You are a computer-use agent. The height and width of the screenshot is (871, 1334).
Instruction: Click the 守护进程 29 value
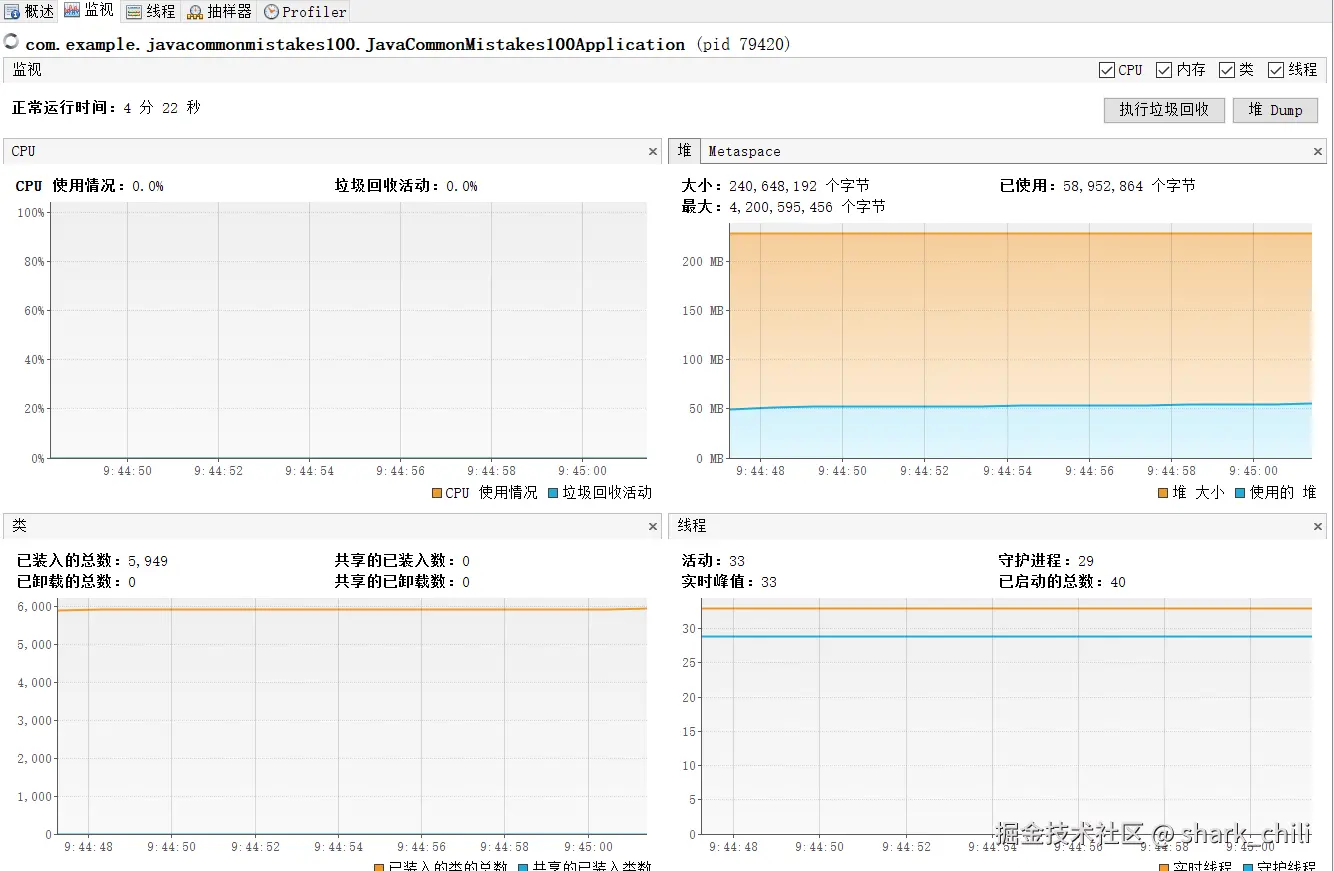1086,561
